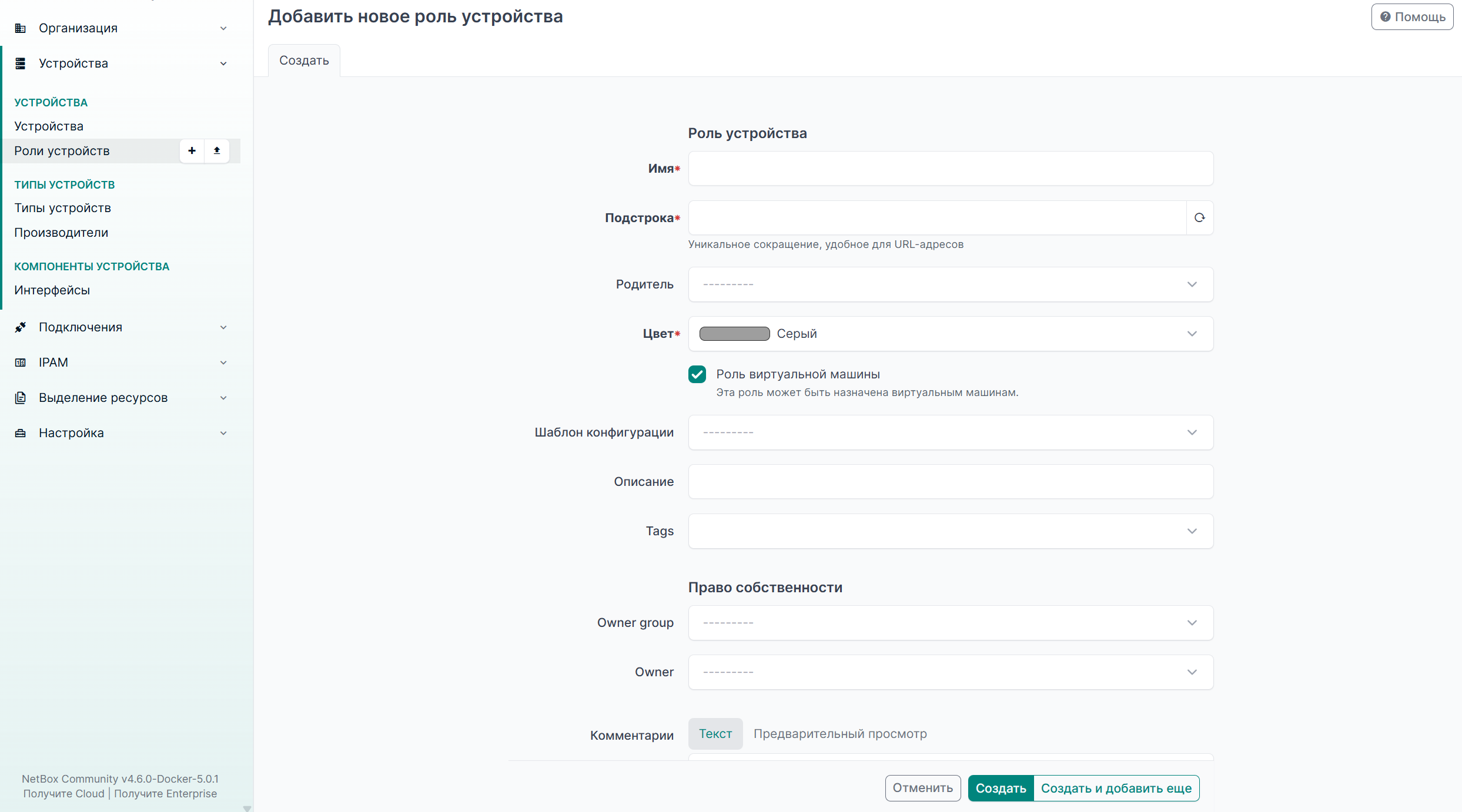Image resolution: width=1462 pixels, height=812 pixels.
Task: Click the Настройка toolbox icon
Action: pyautogui.click(x=21, y=433)
